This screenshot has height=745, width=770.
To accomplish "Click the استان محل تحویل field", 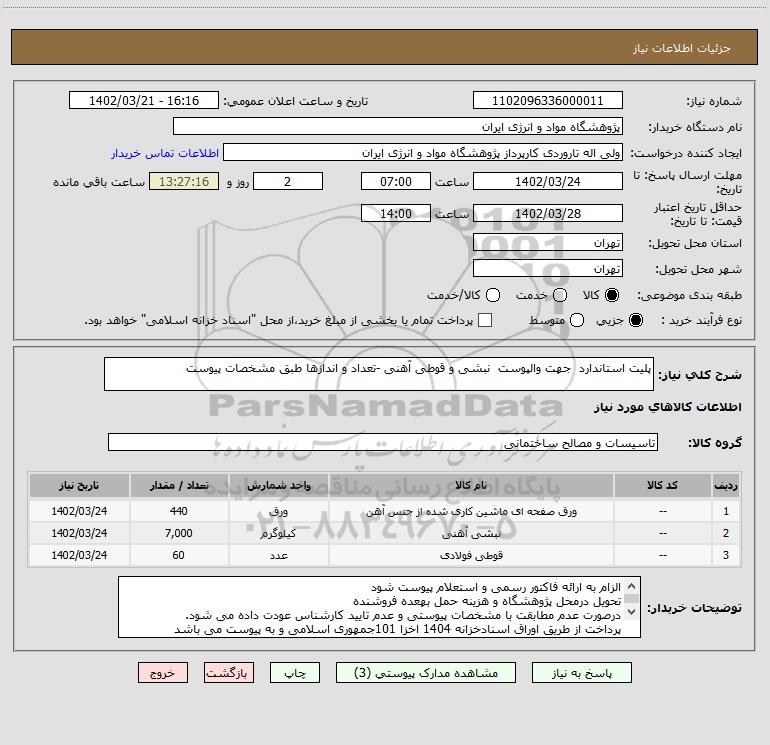I will [x=548, y=243].
